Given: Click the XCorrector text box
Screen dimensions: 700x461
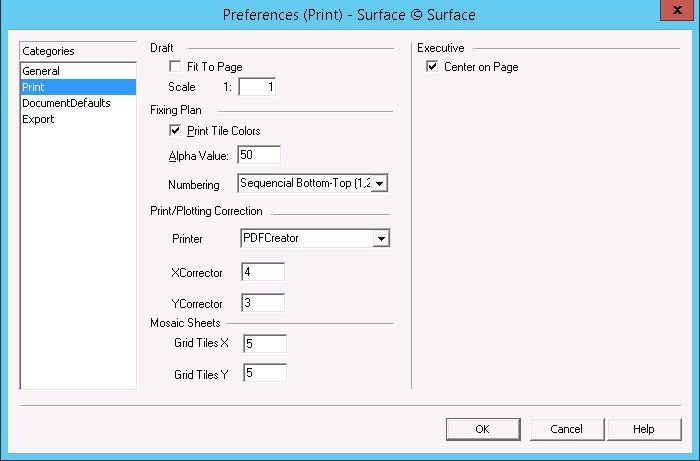Looking at the screenshot, I should pyautogui.click(x=262, y=272).
